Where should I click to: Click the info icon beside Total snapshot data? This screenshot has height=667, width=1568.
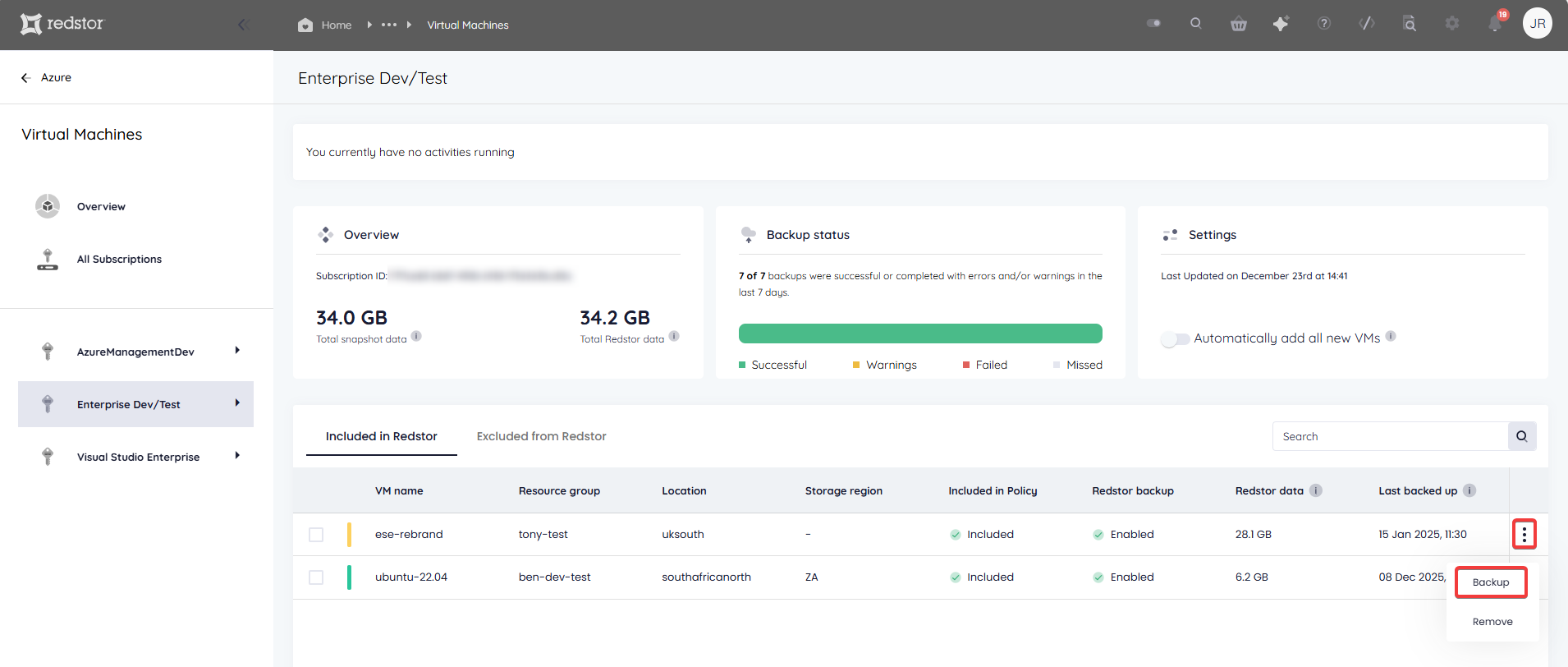pyautogui.click(x=416, y=336)
